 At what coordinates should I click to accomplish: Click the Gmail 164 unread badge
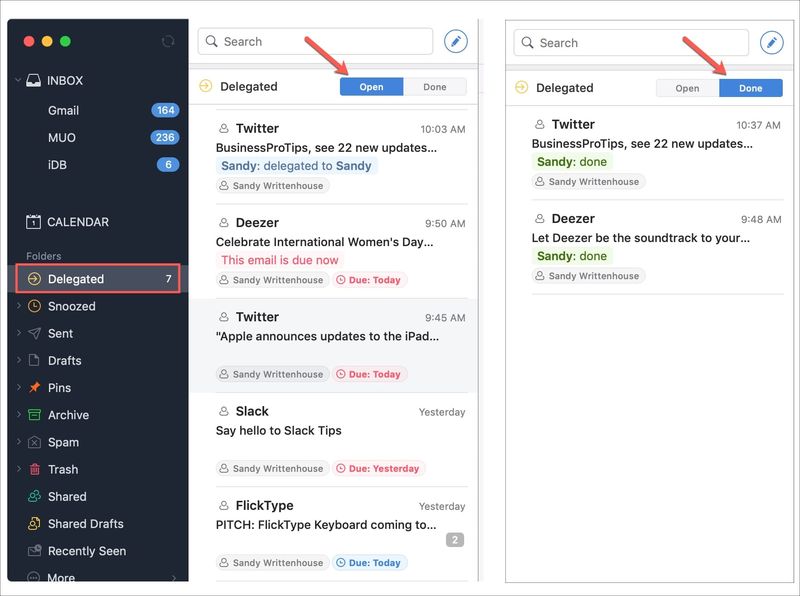pyautogui.click(x=165, y=110)
